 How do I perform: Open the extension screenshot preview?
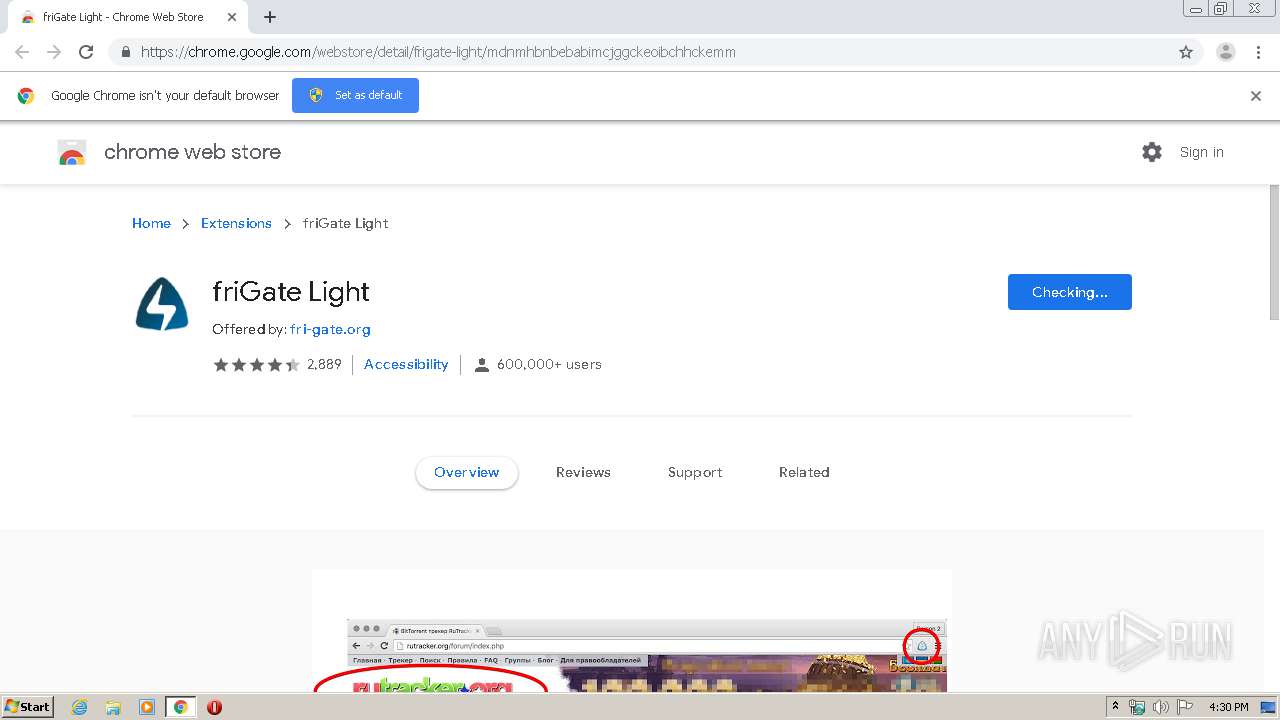pyautogui.click(x=632, y=631)
